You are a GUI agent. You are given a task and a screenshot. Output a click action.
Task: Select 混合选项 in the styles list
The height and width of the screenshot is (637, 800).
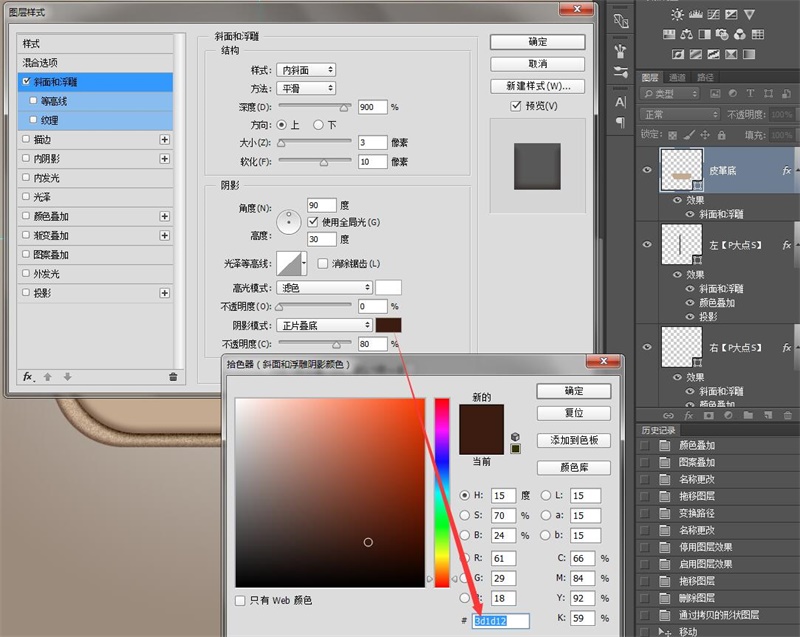pyautogui.click(x=95, y=63)
